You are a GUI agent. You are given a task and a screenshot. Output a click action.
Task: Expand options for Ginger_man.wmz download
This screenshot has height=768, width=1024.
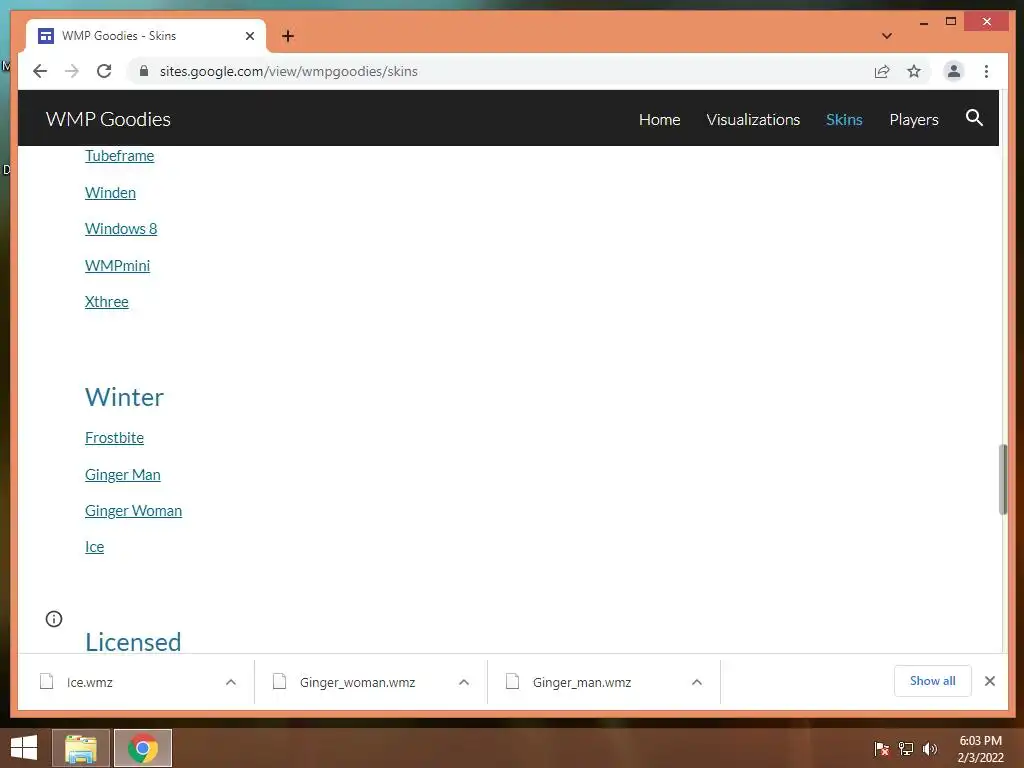pyautogui.click(x=697, y=682)
